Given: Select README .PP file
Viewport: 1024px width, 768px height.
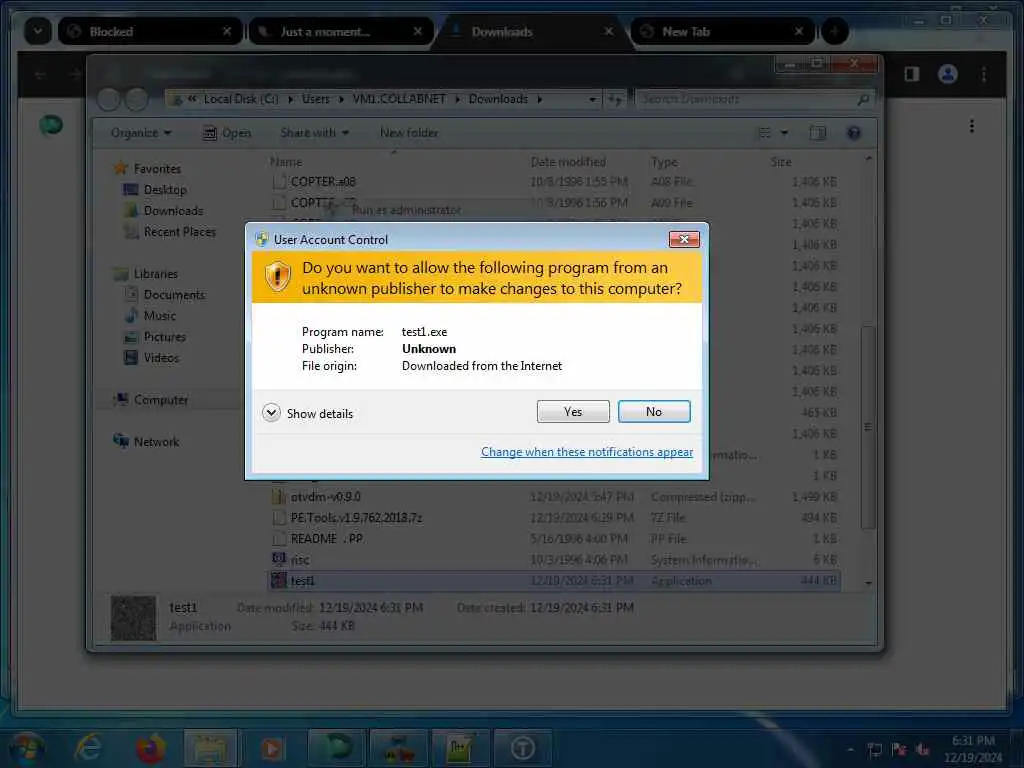Looking at the screenshot, I should point(554,539).
